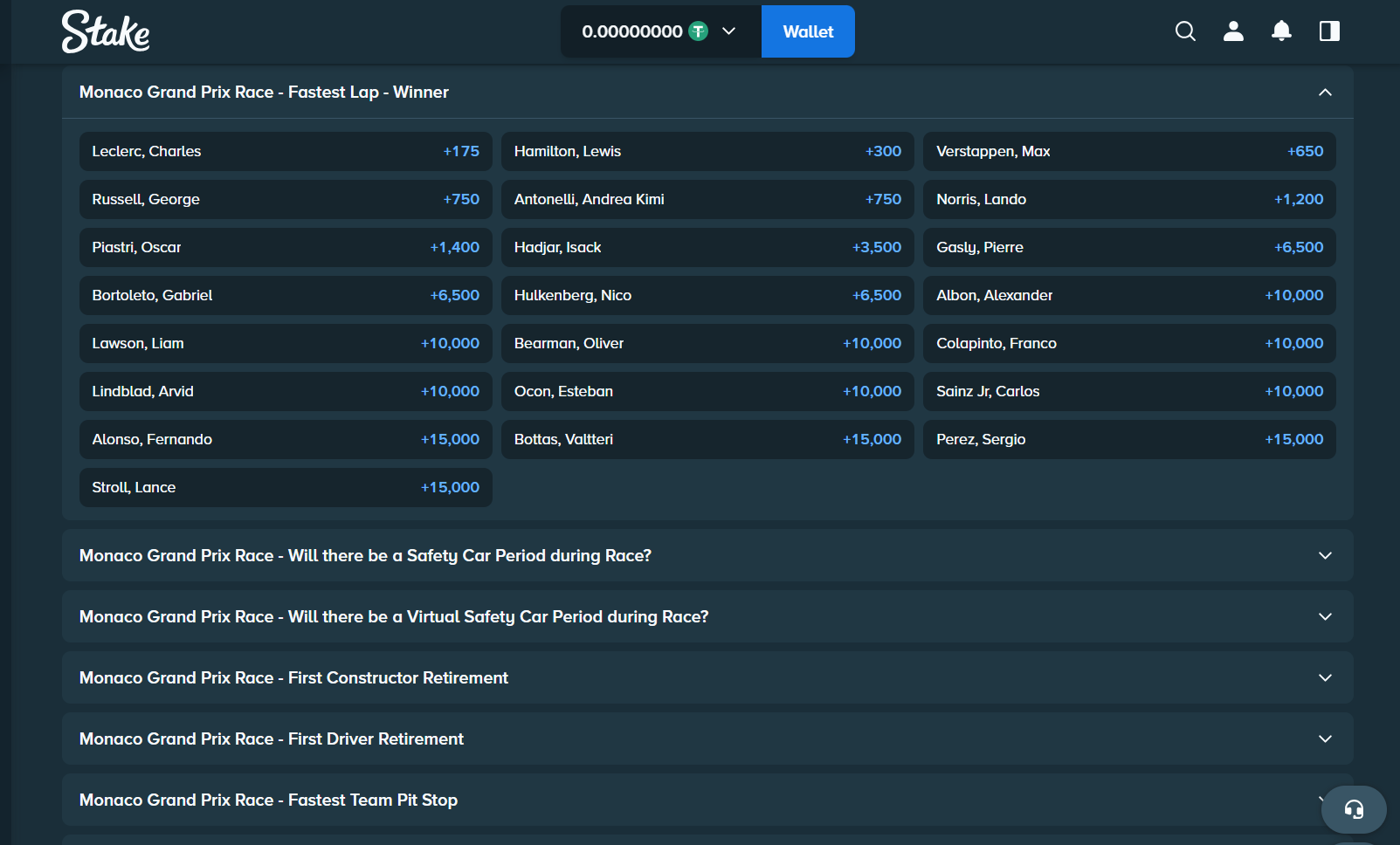This screenshot has width=1400, height=845.
Task: Bet on Bearman, Oliver fastest lap
Action: (707, 343)
